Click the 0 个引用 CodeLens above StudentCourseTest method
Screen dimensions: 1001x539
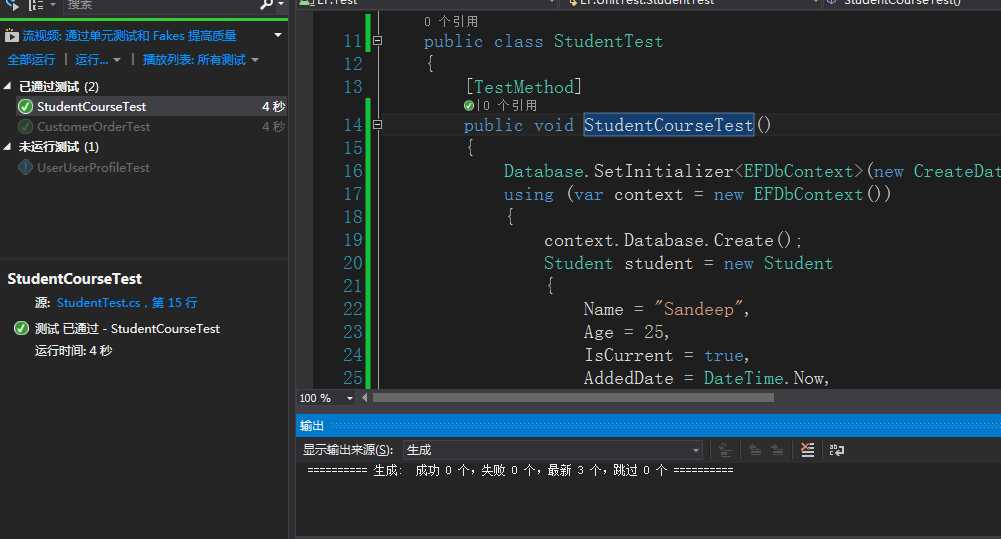coord(509,105)
